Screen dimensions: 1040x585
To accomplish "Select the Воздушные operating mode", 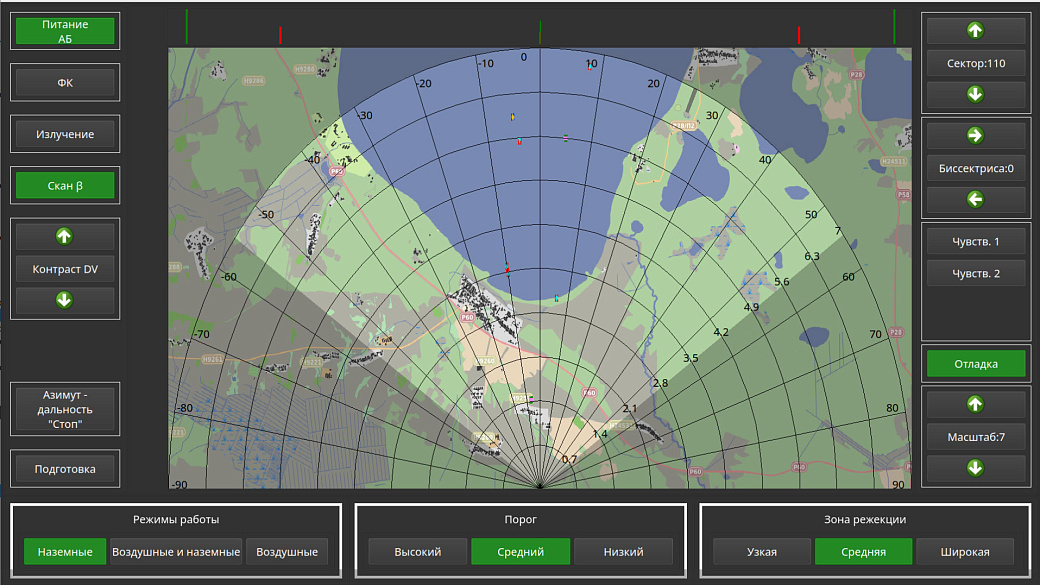I will click(x=287, y=552).
